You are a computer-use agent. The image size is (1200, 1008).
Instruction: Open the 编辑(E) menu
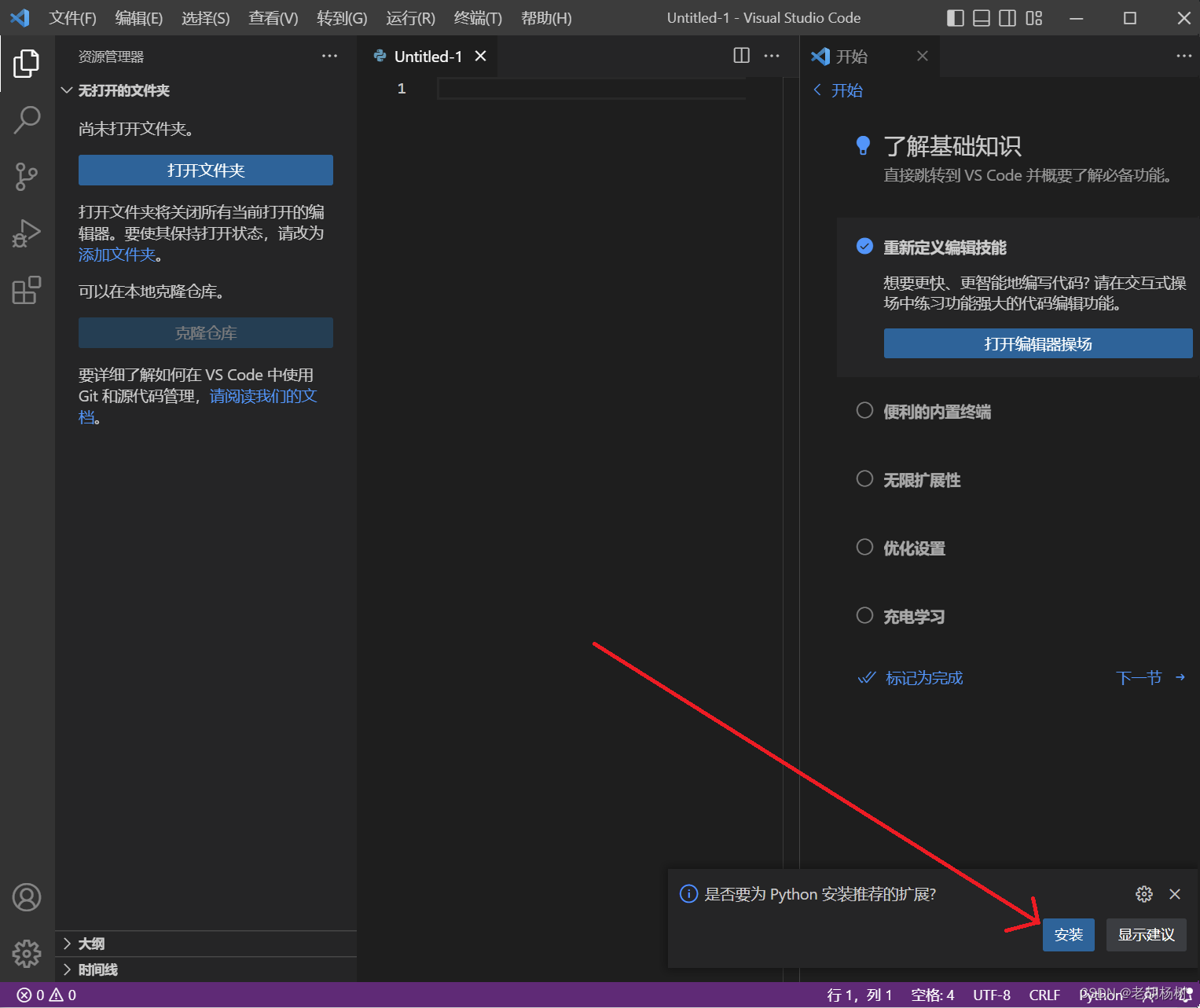[139, 18]
